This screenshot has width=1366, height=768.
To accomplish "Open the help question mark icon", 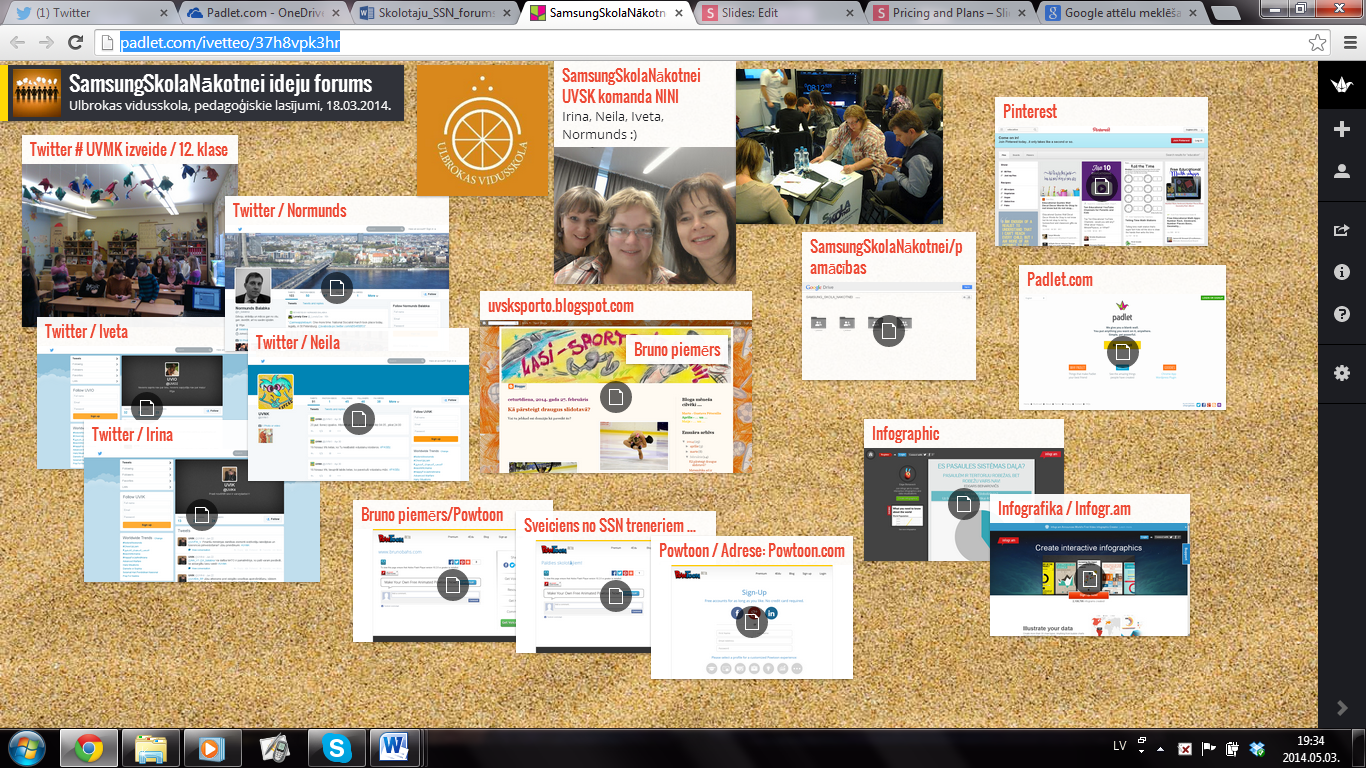I will click(x=1342, y=314).
